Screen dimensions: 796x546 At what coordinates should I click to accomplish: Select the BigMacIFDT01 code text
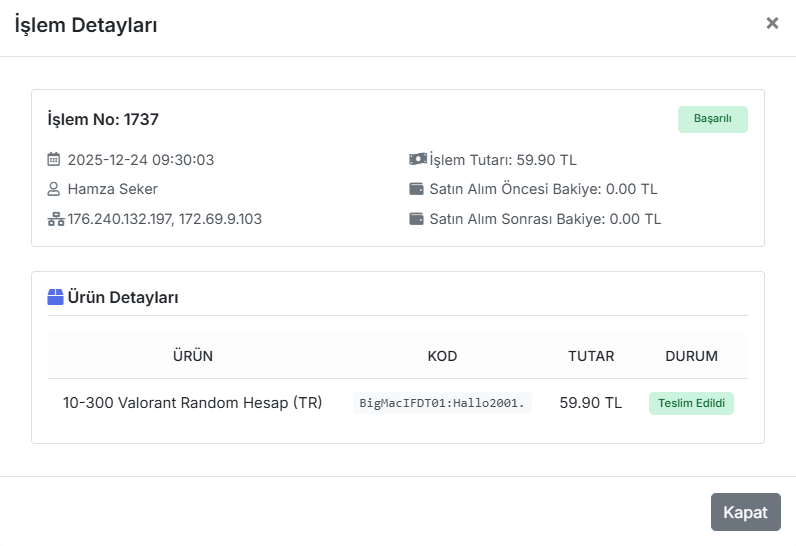click(442, 403)
